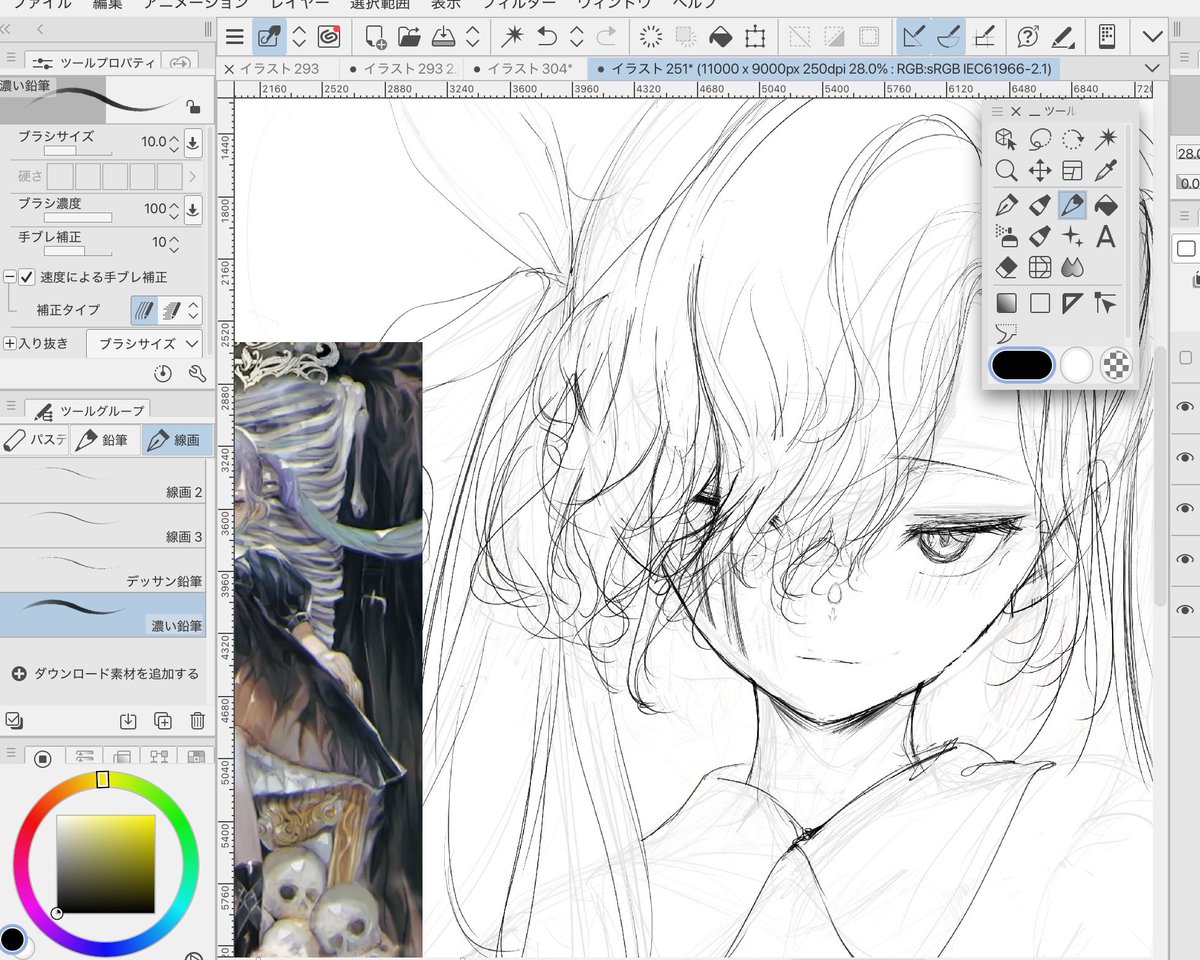
Task: Click the smartphone companion mode icon
Action: tap(1106, 37)
